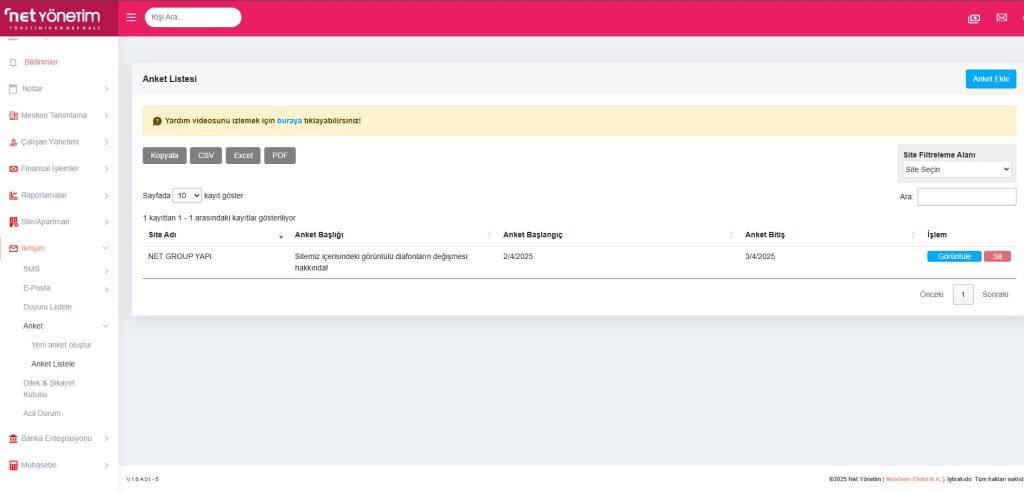Click the hamburger menu icon in header
The width and height of the screenshot is (1024, 492).
[131, 18]
